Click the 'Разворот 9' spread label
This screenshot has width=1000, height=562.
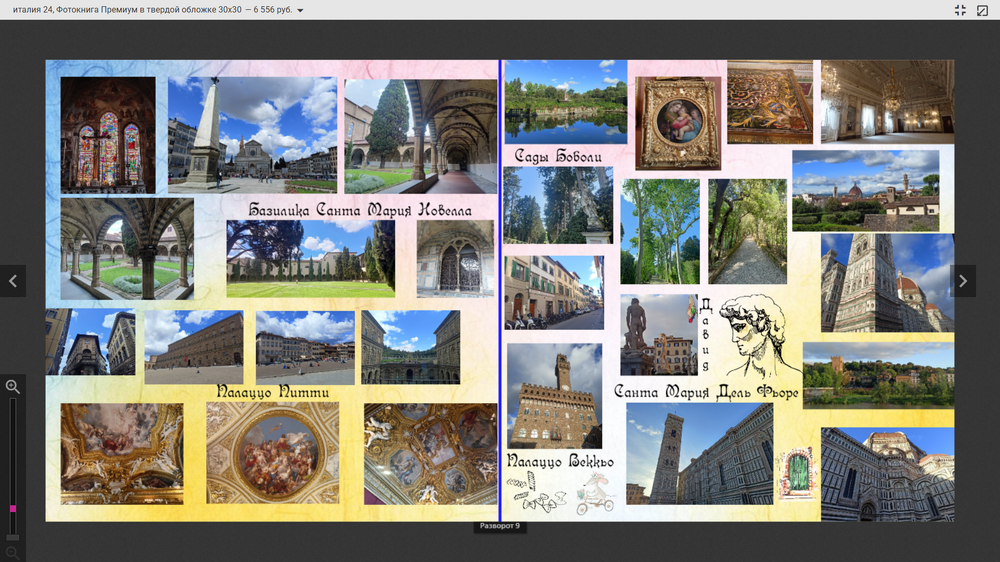coord(499,526)
